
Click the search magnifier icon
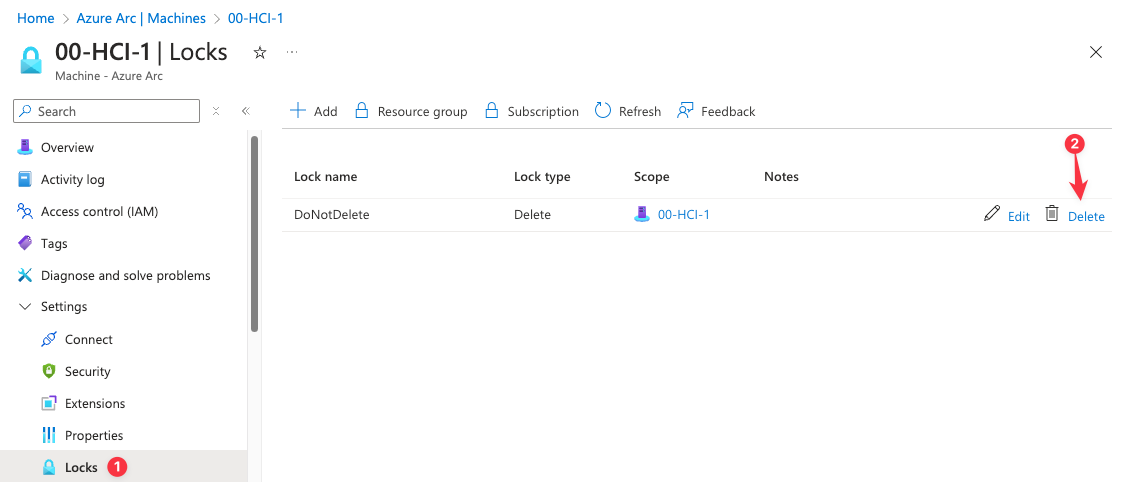(25, 111)
